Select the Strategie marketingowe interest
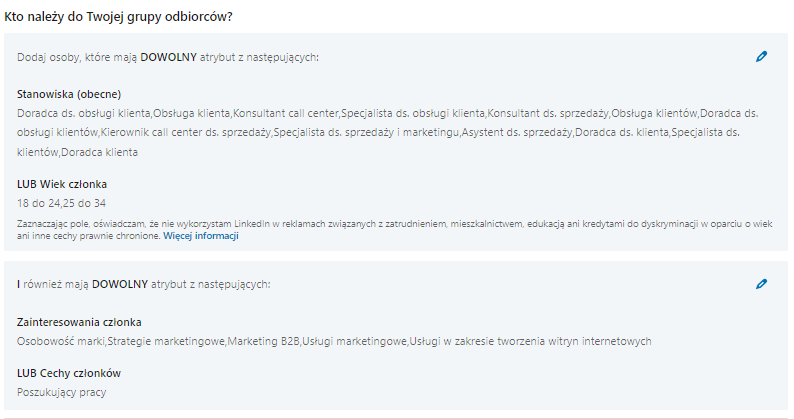 166,341
